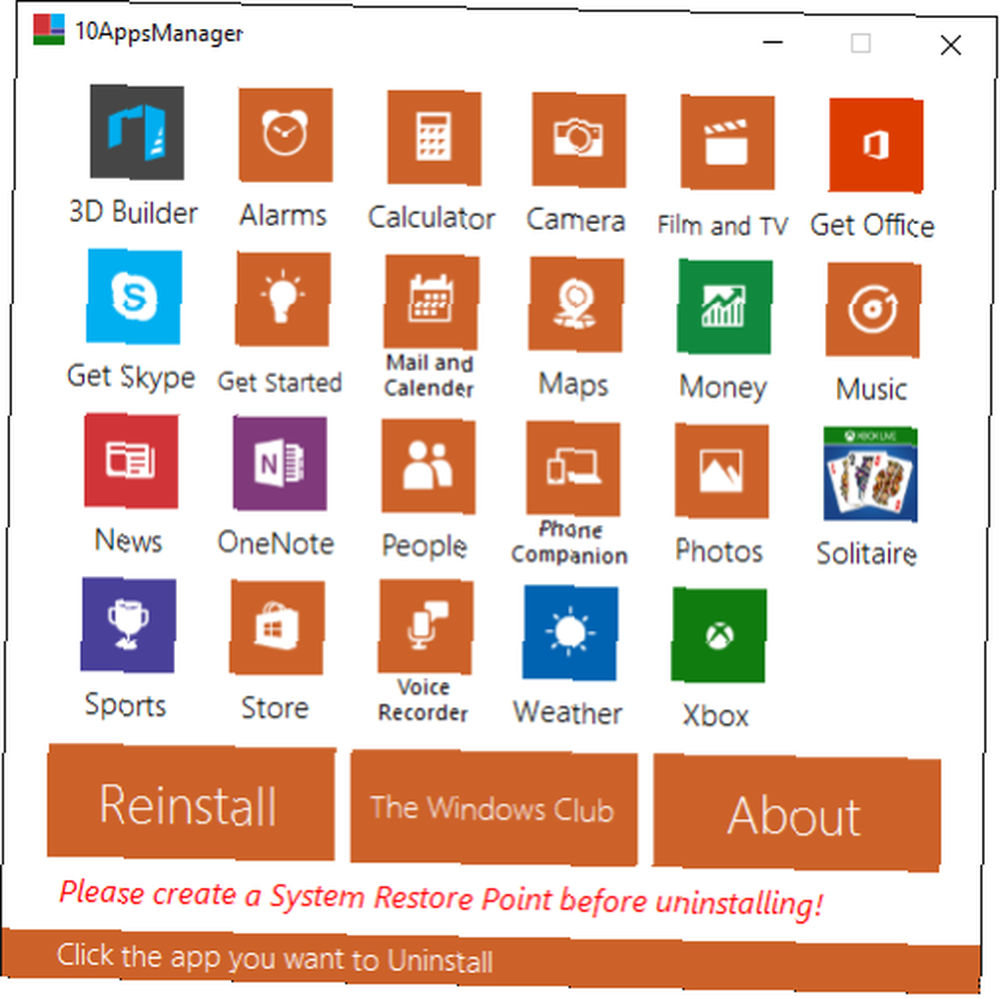The width and height of the screenshot is (1000, 998).
Task: Click the disabled maximize button
Action: coord(861,43)
